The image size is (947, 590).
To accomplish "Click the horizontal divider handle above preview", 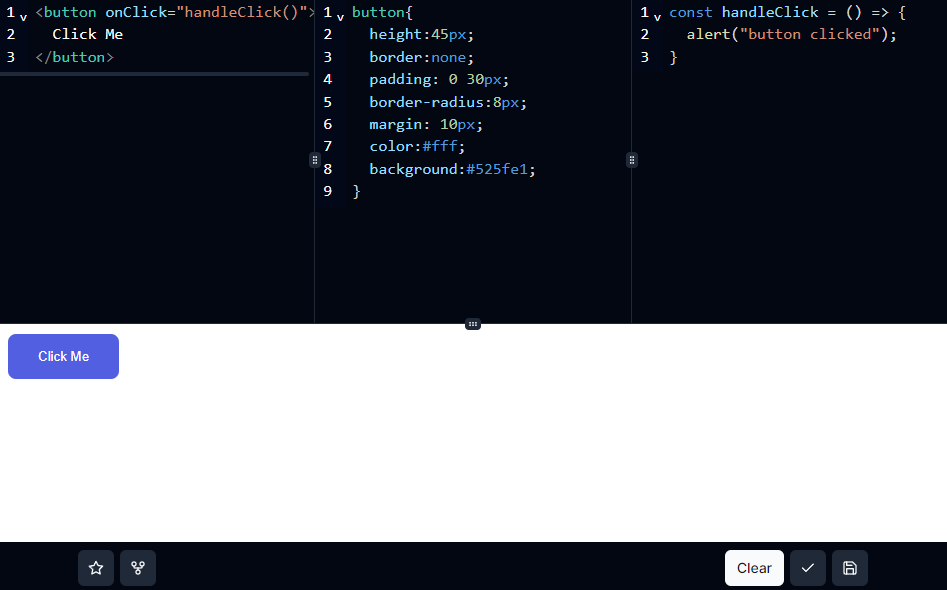I will tap(473, 324).
